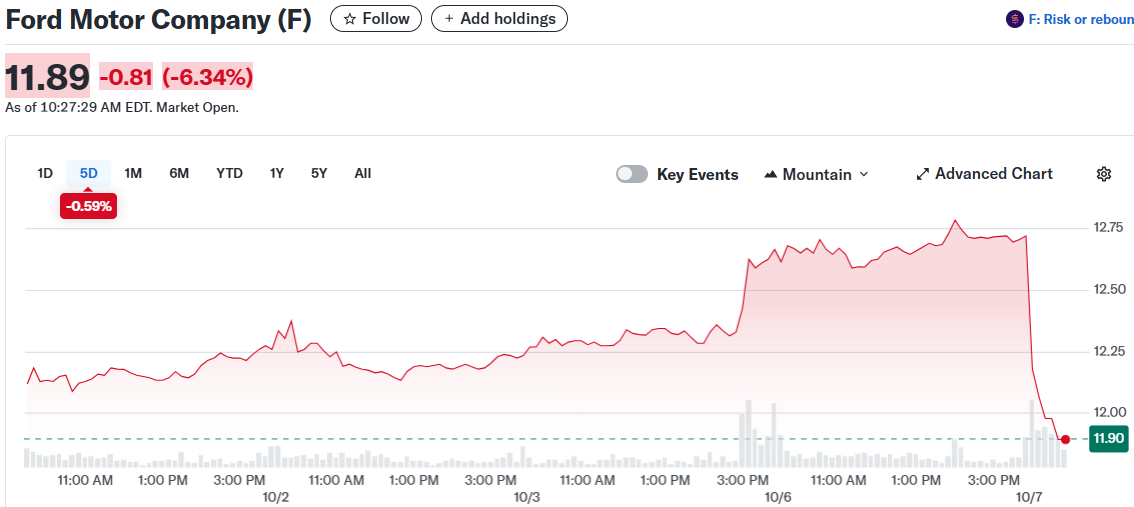This screenshot has height=507, width=1134.
Task: Switch chart to 5Y range
Action: tap(319, 173)
